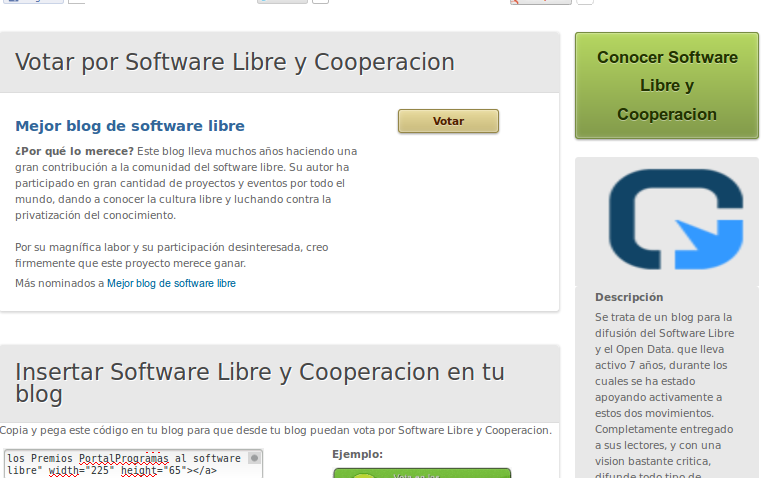Open the Mejor blog de software libre heading
The height and width of the screenshot is (478, 767).
coord(130,126)
